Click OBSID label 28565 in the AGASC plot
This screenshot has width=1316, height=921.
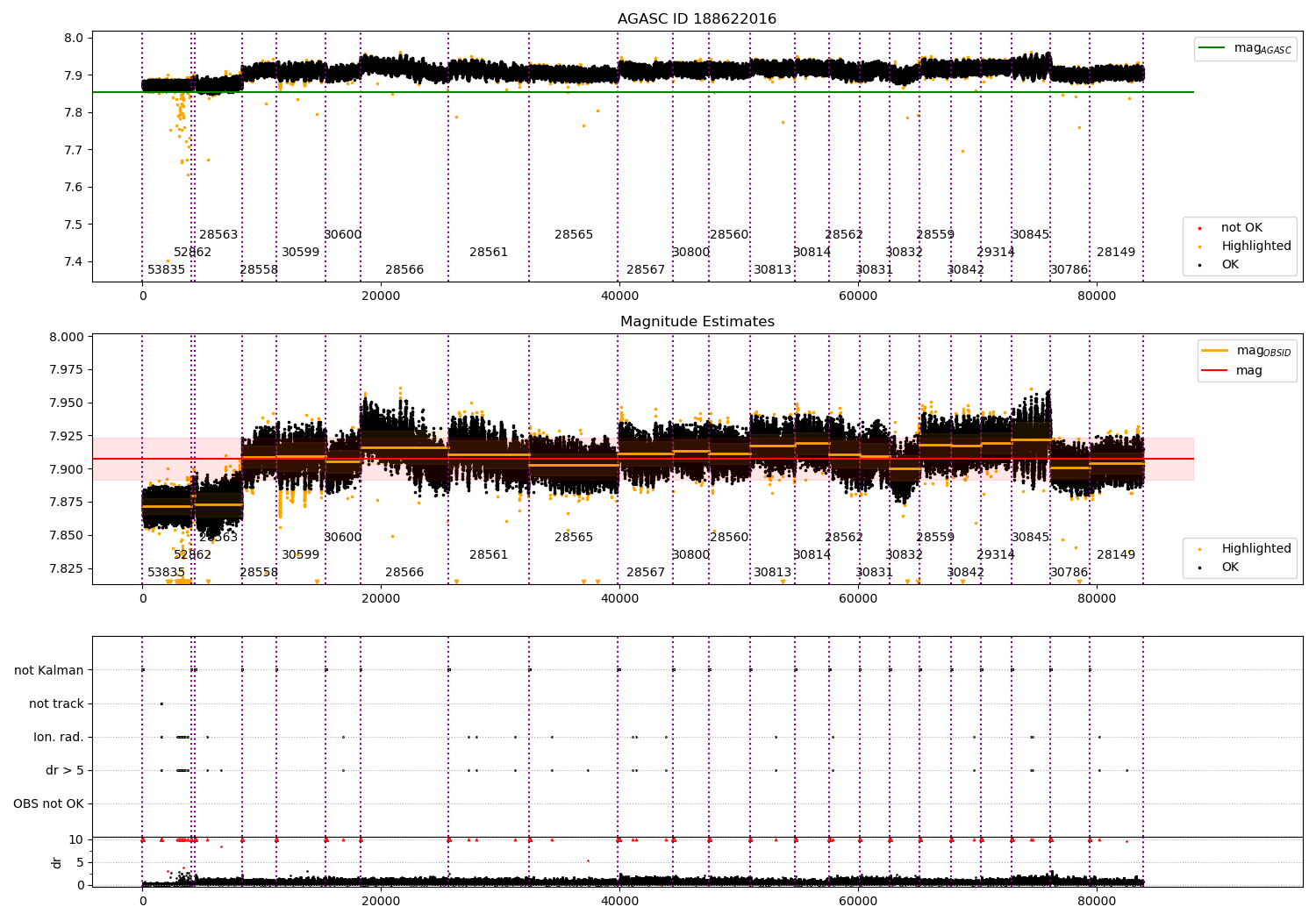point(574,235)
